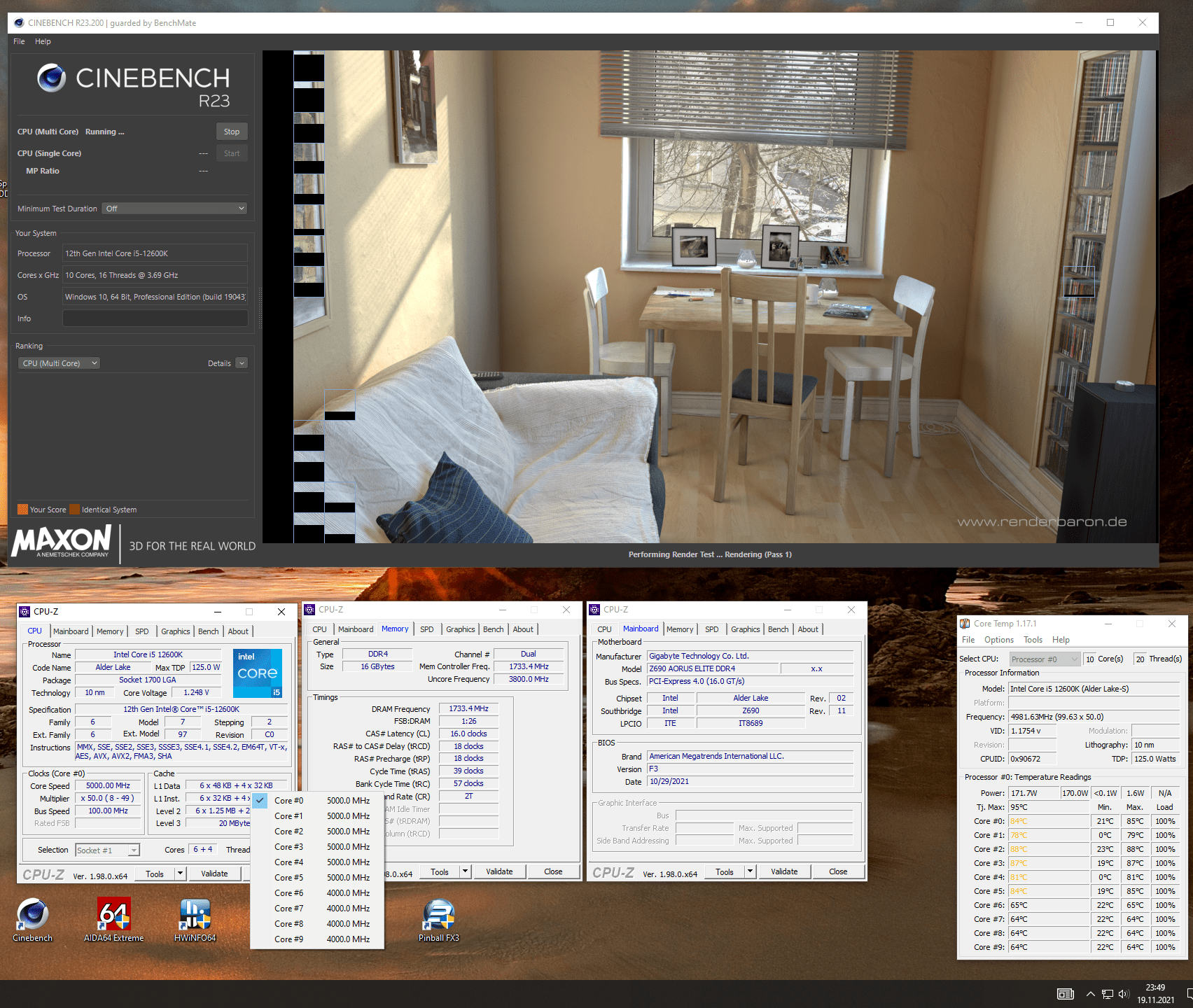1193x1008 pixels.
Task: Click the CPU-Z title icon in the Mainboard window
Action: [594, 610]
